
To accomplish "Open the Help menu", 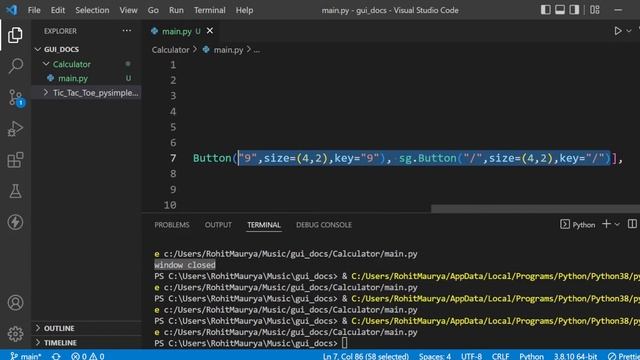I will [x=244, y=10].
